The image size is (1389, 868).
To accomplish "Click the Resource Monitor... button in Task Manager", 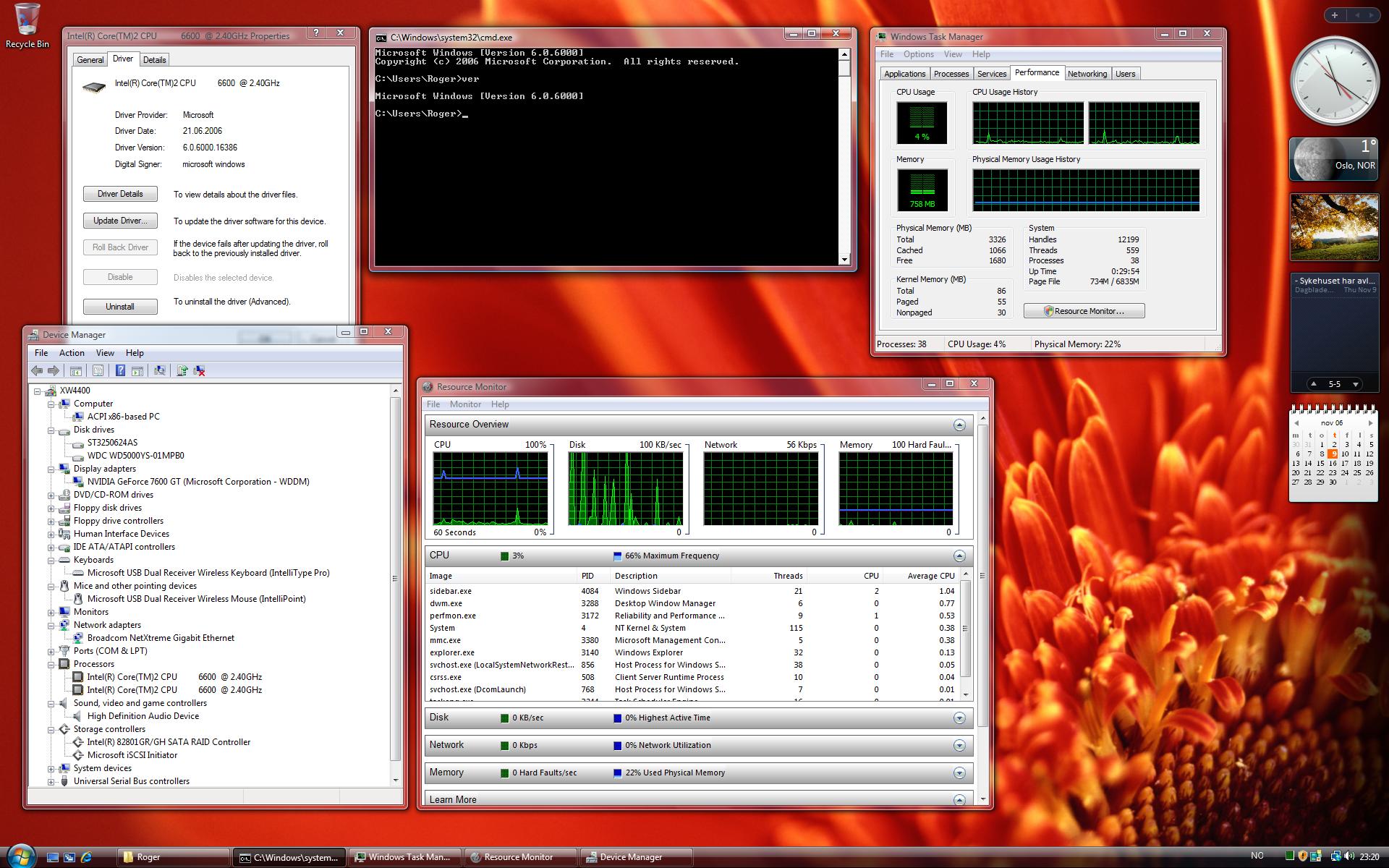I will [1084, 311].
